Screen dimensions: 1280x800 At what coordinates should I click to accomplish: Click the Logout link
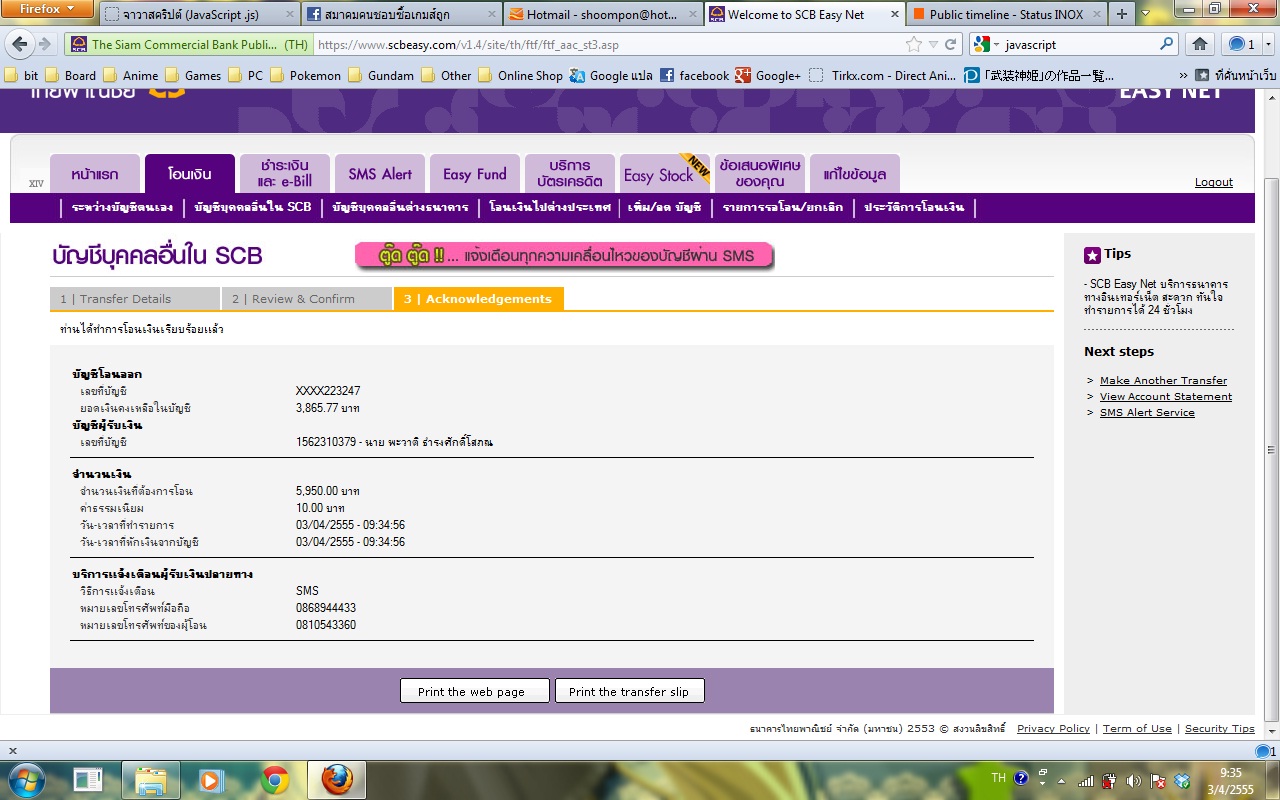point(1214,182)
